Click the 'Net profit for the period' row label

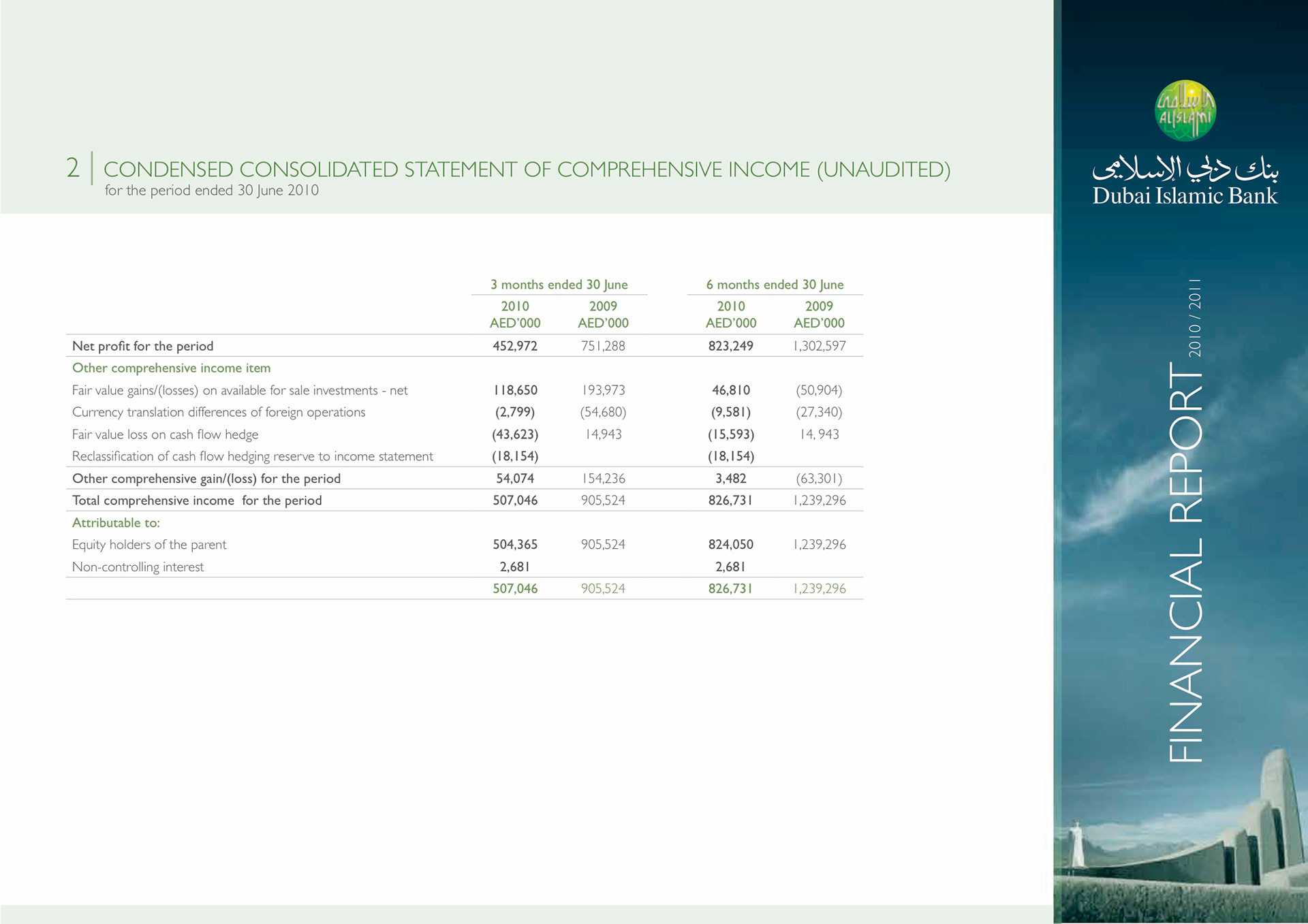tap(142, 346)
